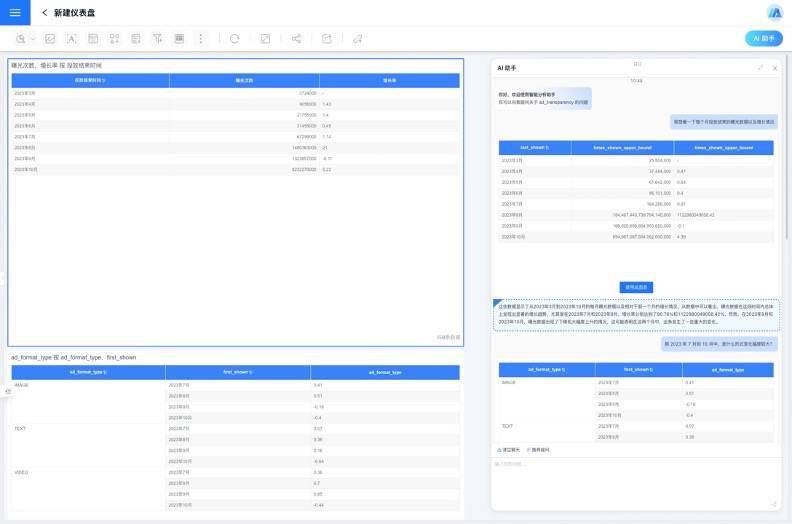Click the share icon in toolbar
Screen dimensions: 792x524
[x=296, y=38]
